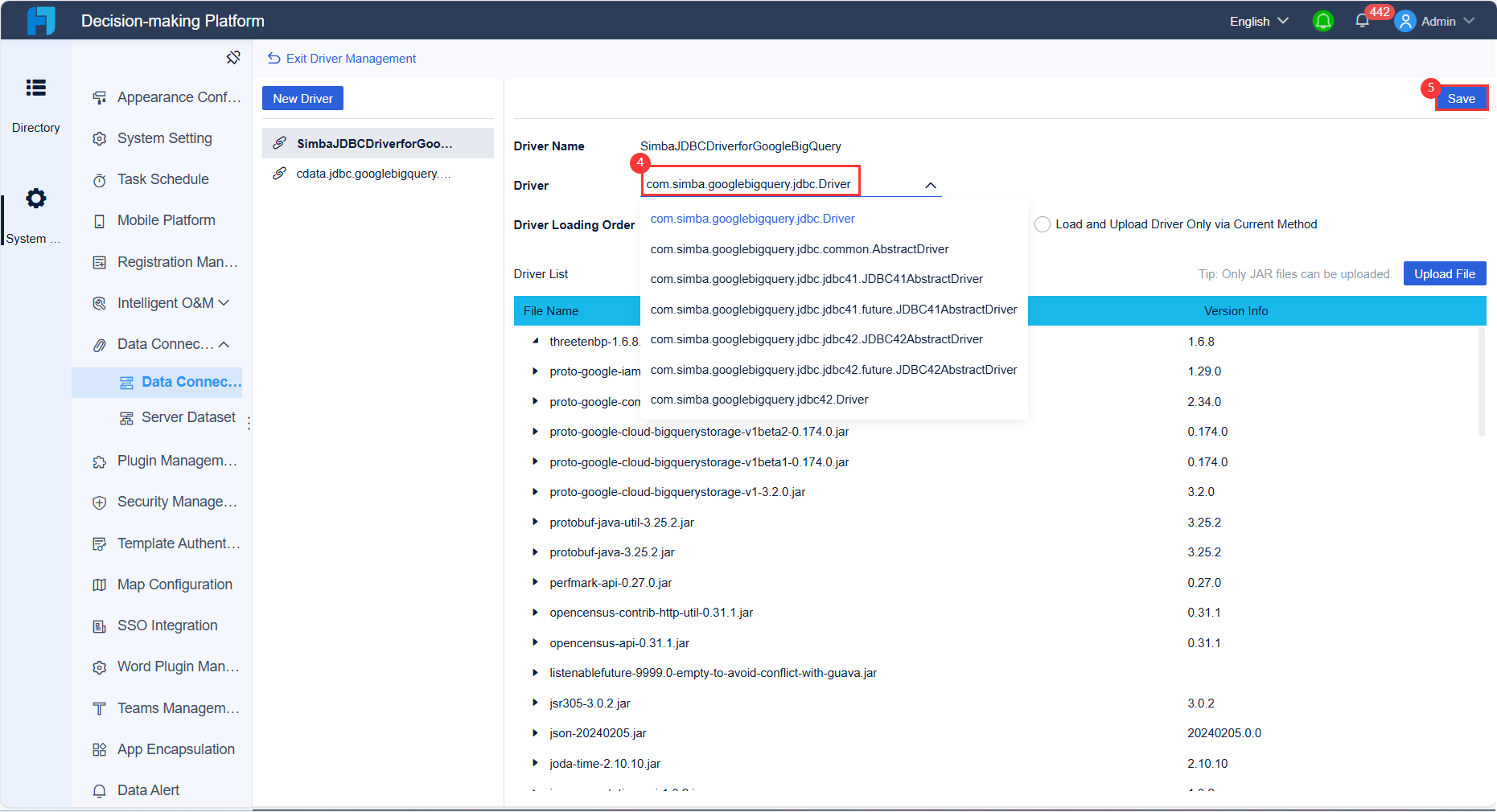Choose com.simba.googlebigquery.jdbc.common.AbstractDriver option
The image size is (1497, 812).
(834, 249)
